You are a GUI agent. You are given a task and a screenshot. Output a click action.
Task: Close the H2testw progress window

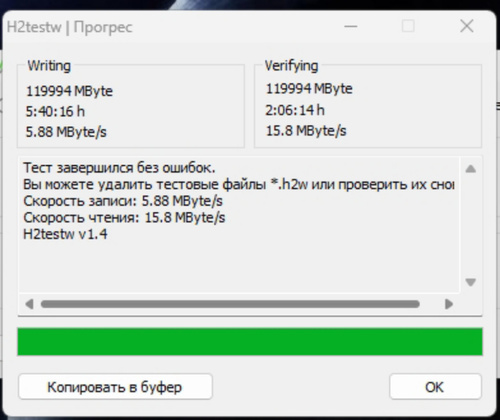pyautogui.click(x=467, y=26)
